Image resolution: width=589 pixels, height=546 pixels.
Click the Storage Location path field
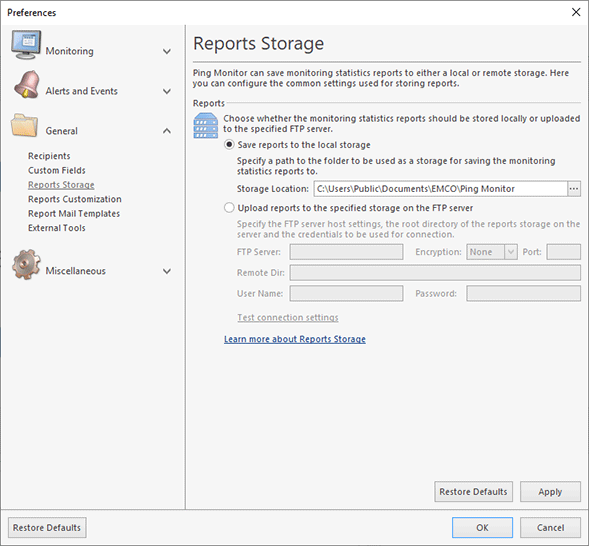pyautogui.click(x=440, y=189)
